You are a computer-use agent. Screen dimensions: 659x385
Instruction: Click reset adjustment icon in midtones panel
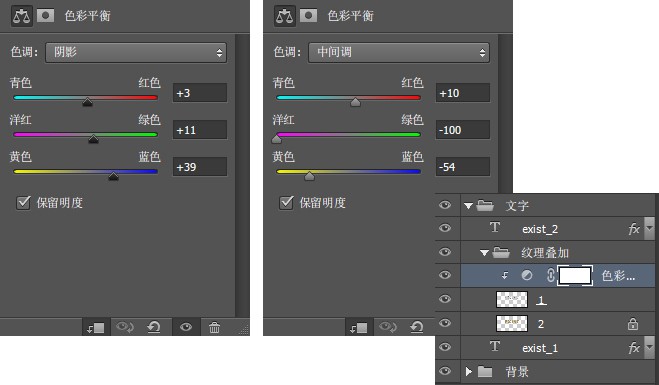point(416,327)
